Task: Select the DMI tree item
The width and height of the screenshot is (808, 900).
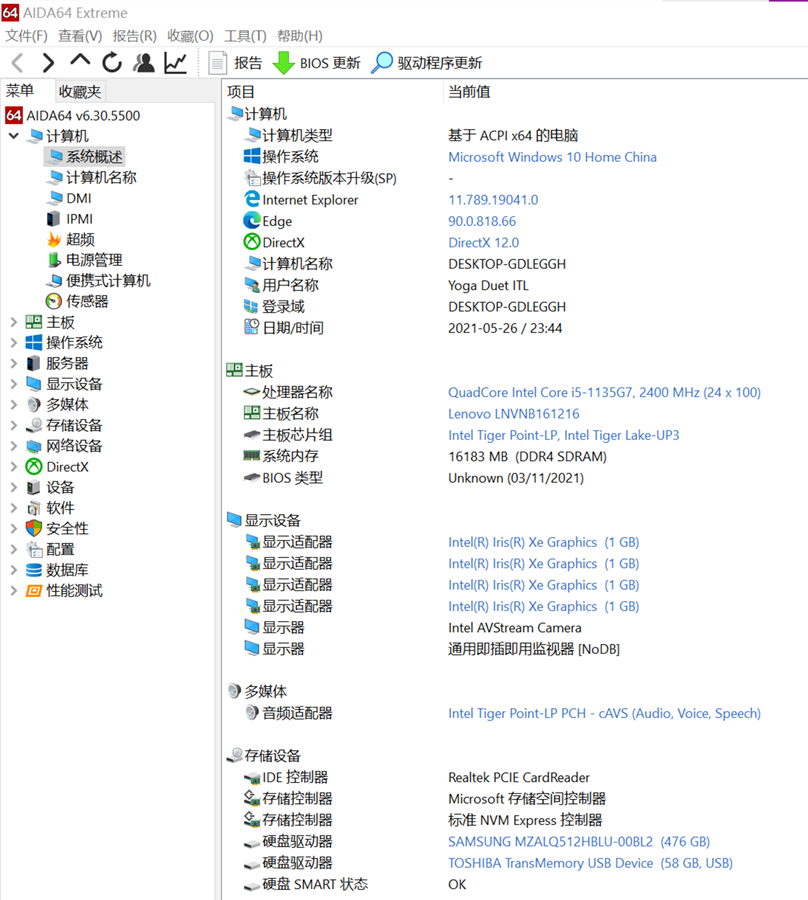Action: pyautogui.click(x=69, y=198)
